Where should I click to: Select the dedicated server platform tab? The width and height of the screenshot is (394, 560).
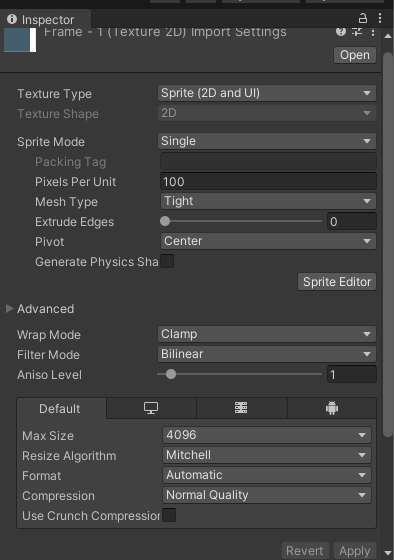pos(241,408)
